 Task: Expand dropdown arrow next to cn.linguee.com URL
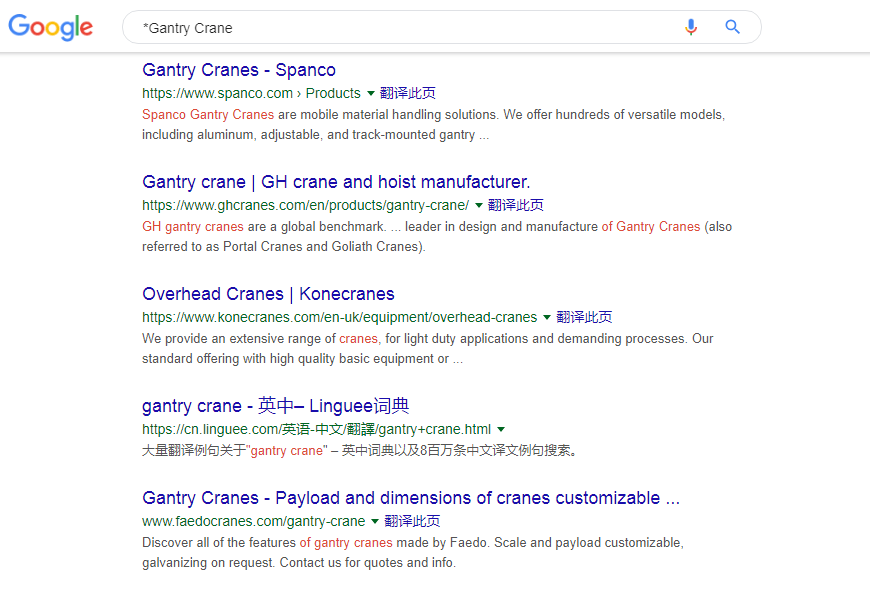(501, 429)
